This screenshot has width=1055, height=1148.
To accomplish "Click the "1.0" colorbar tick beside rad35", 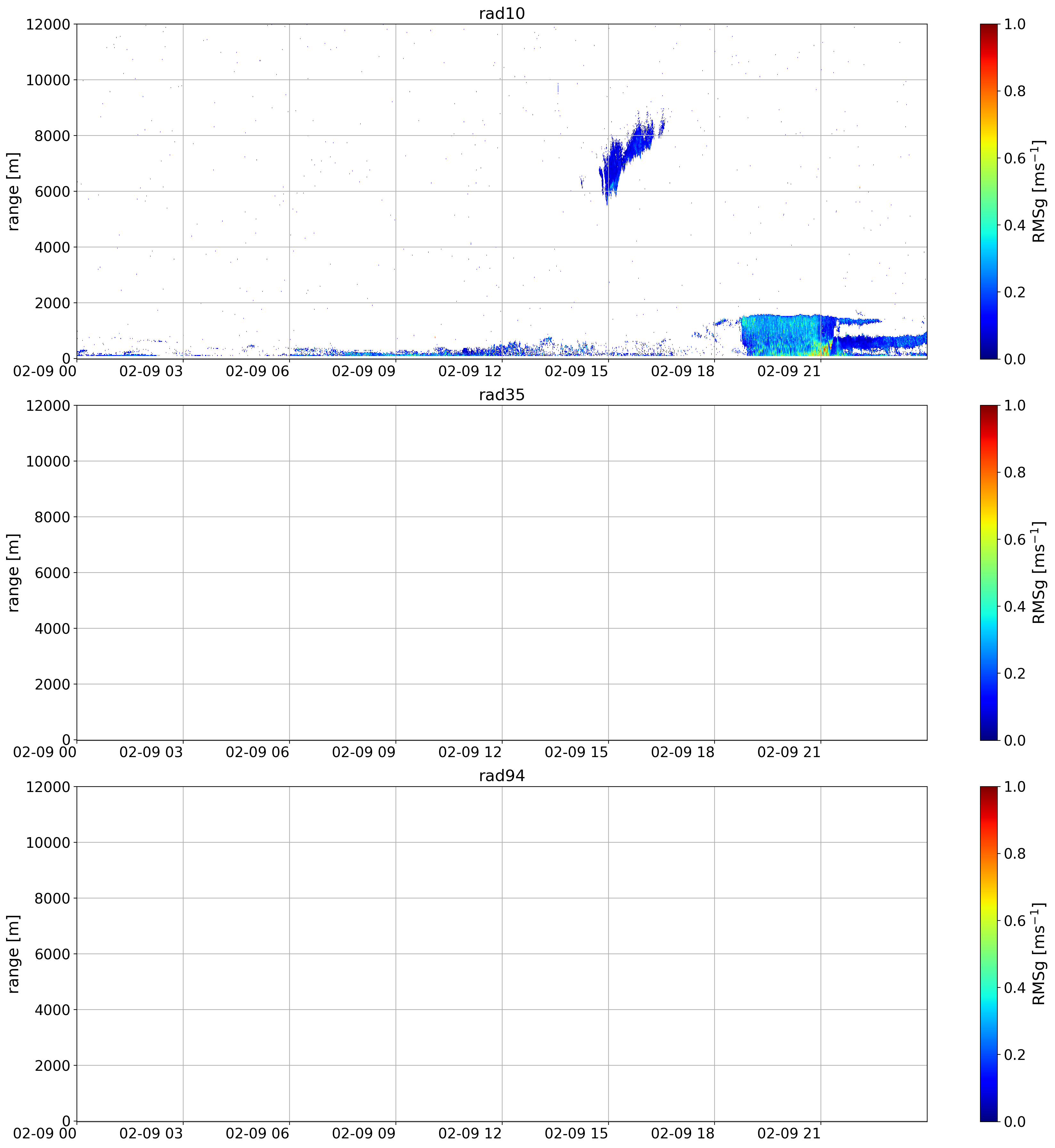I will pyautogui.click(x=1015, y=406).
